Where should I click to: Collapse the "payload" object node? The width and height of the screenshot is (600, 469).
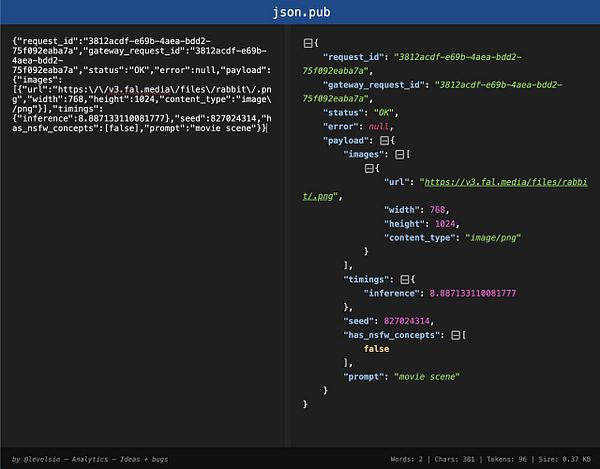click(x=384, y=141)
